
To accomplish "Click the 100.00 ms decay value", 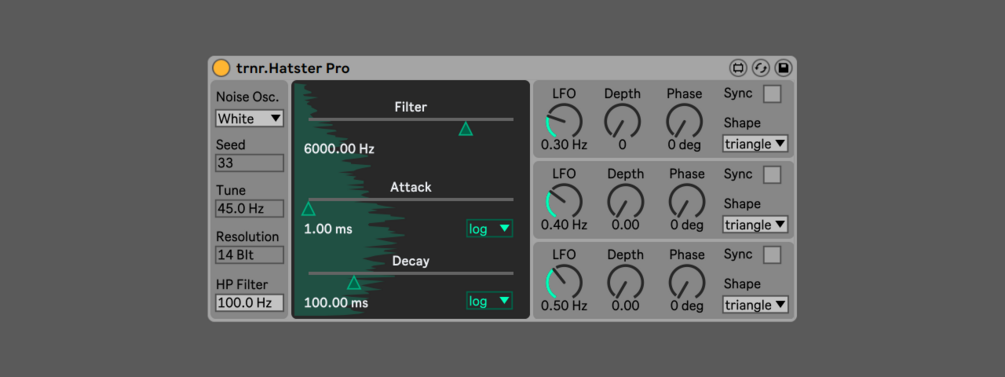I will tap(336, 303).
